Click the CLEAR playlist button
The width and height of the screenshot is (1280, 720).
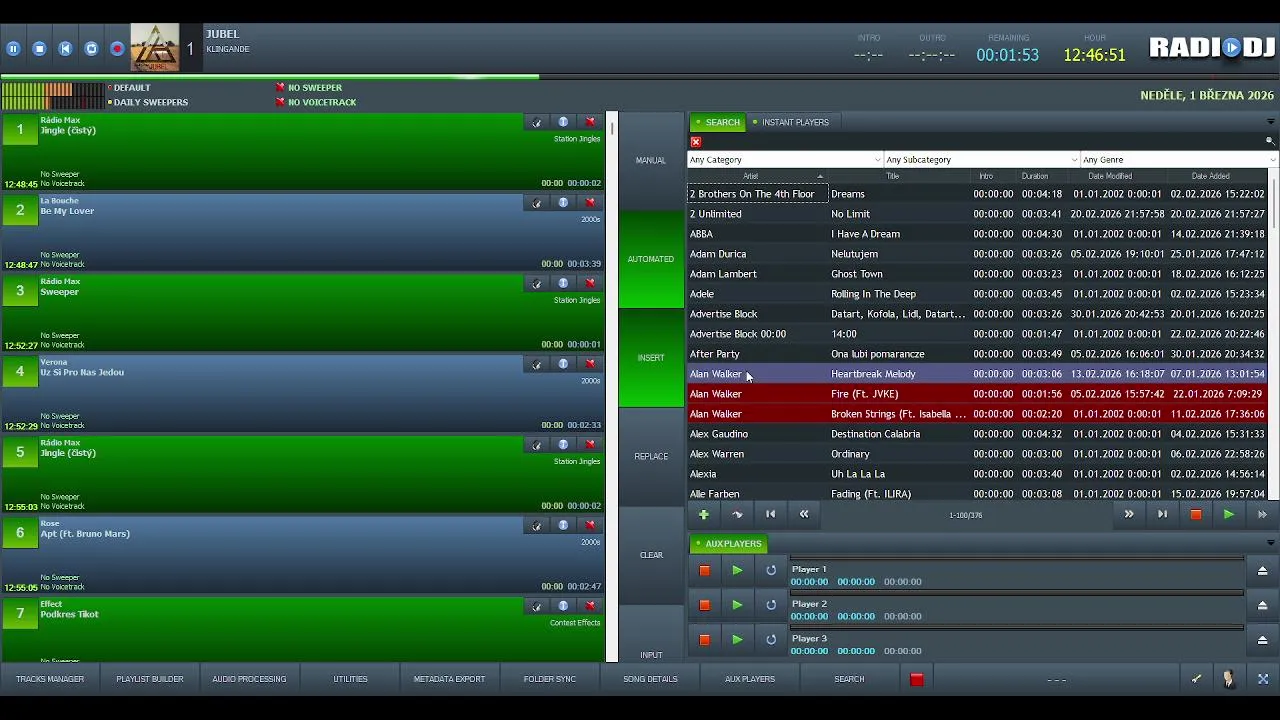(651, 555)
